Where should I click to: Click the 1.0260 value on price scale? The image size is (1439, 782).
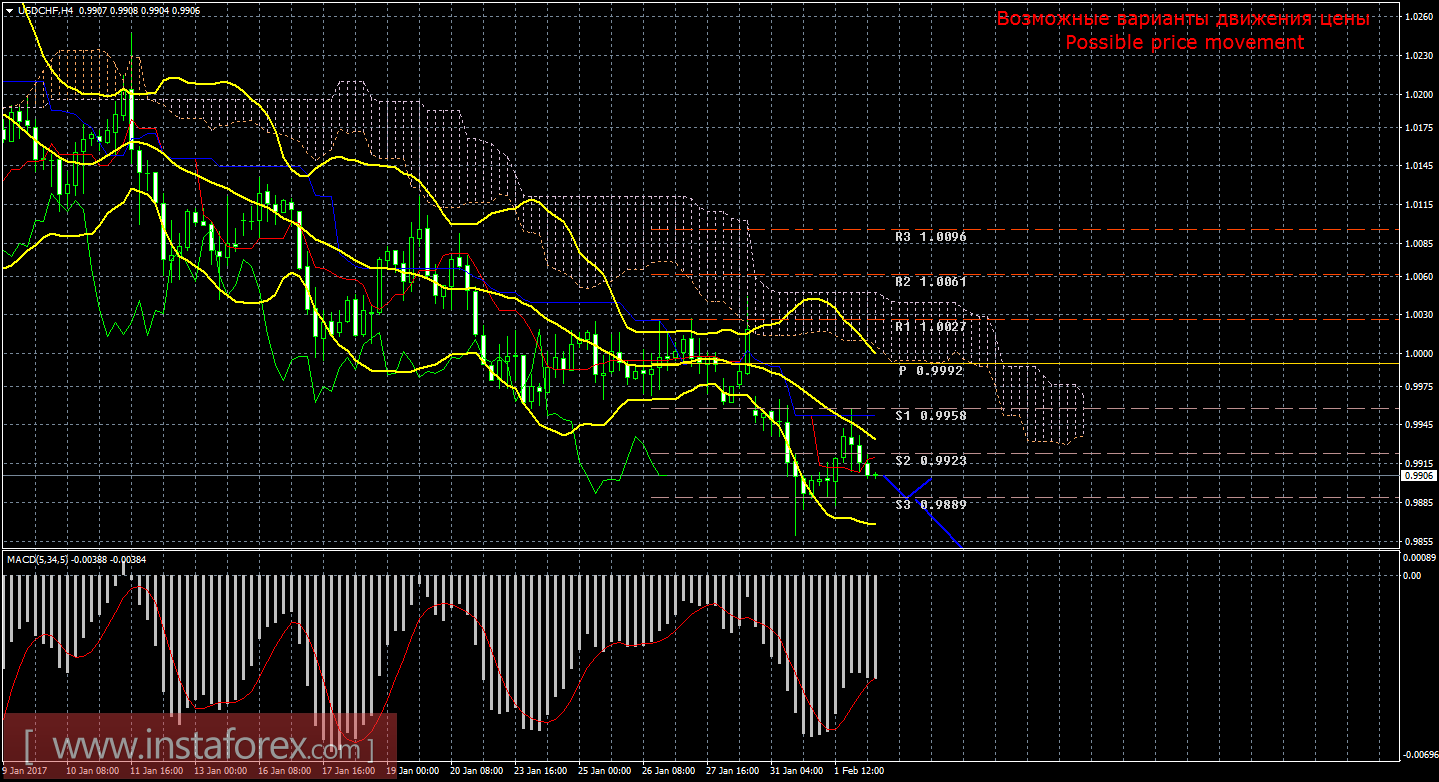1417,17
